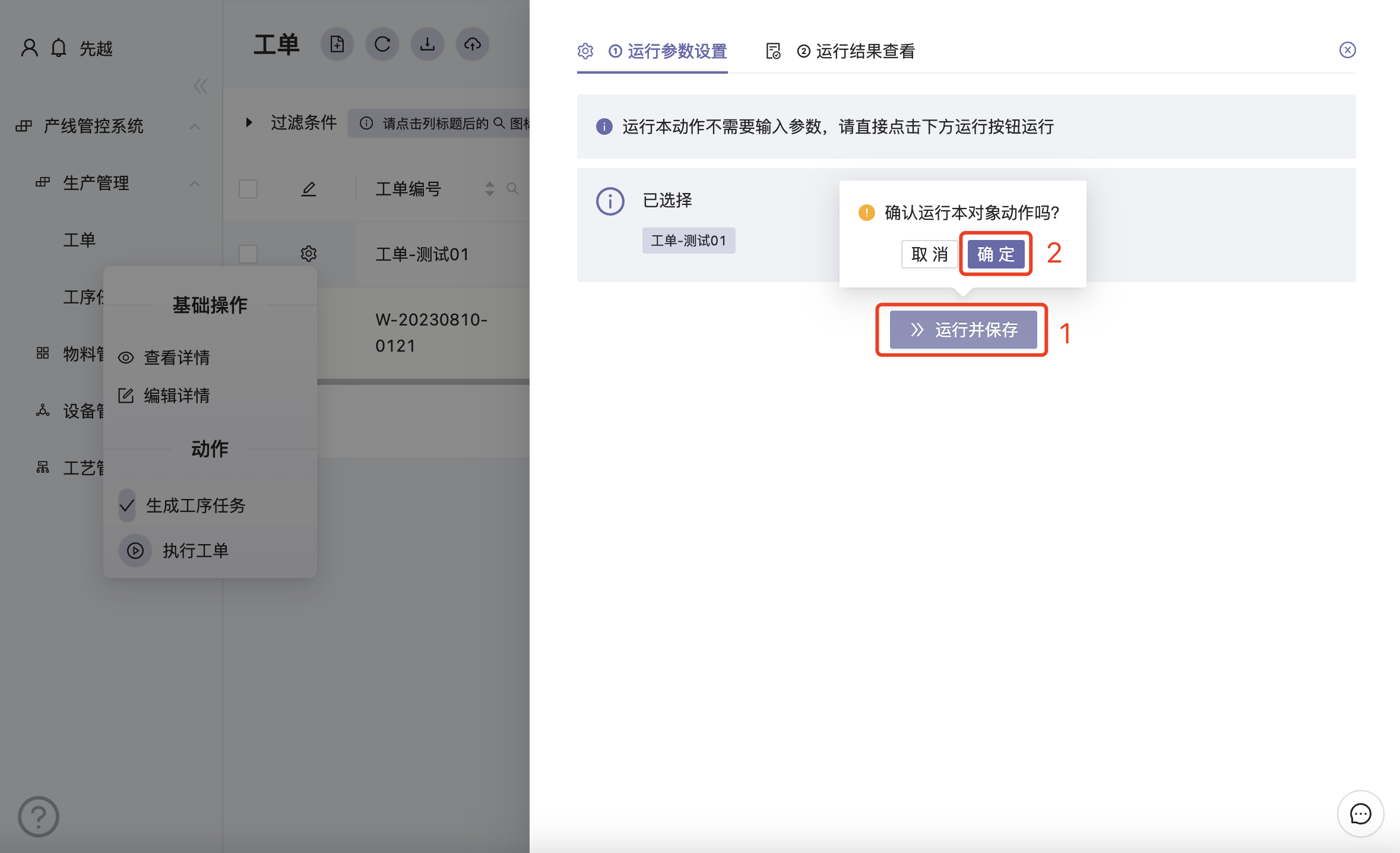
Task: Click the download export icon
Action: click(x=427, y=45)
